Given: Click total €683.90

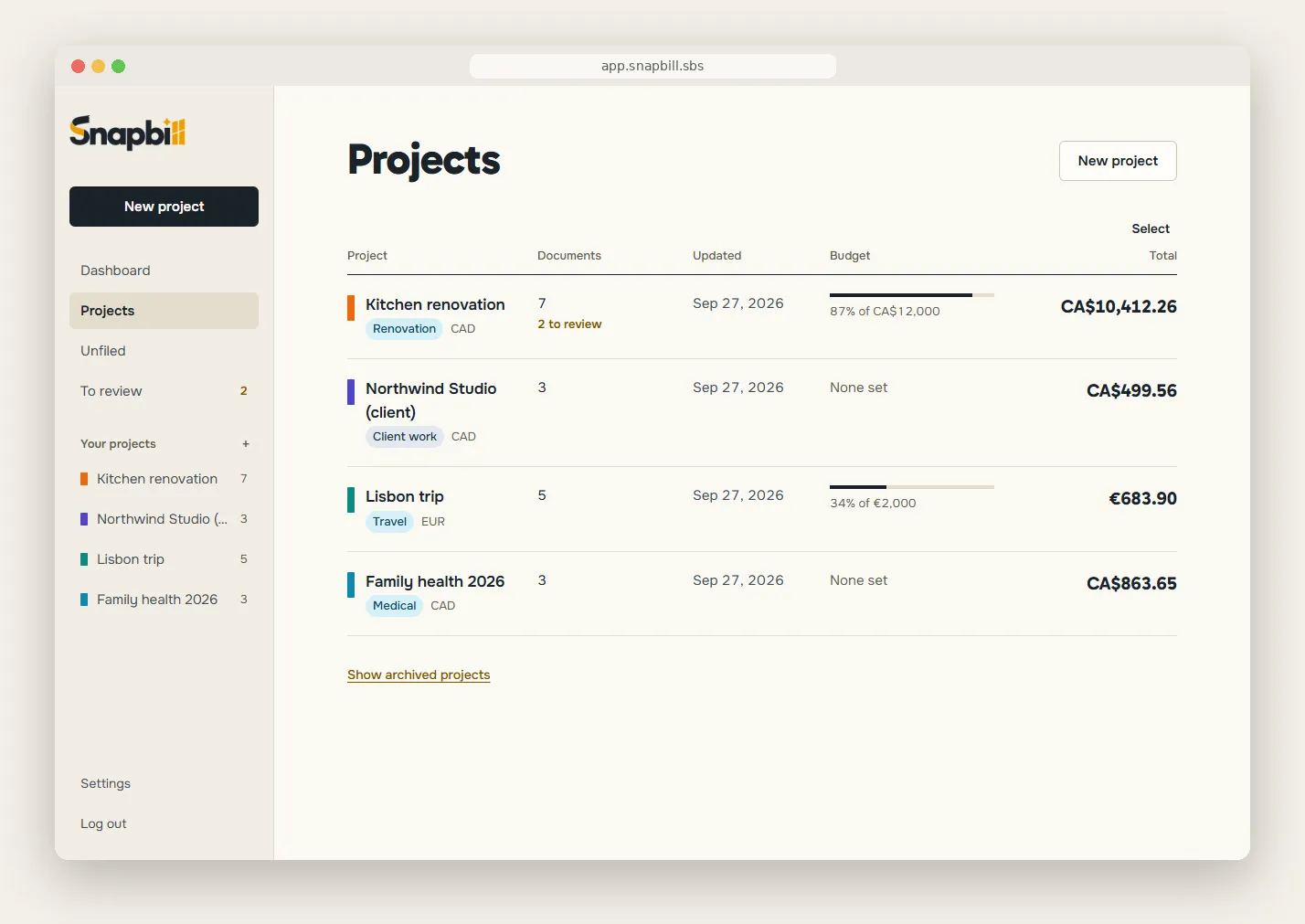Looking at the screenshot, I should 1142,499.
